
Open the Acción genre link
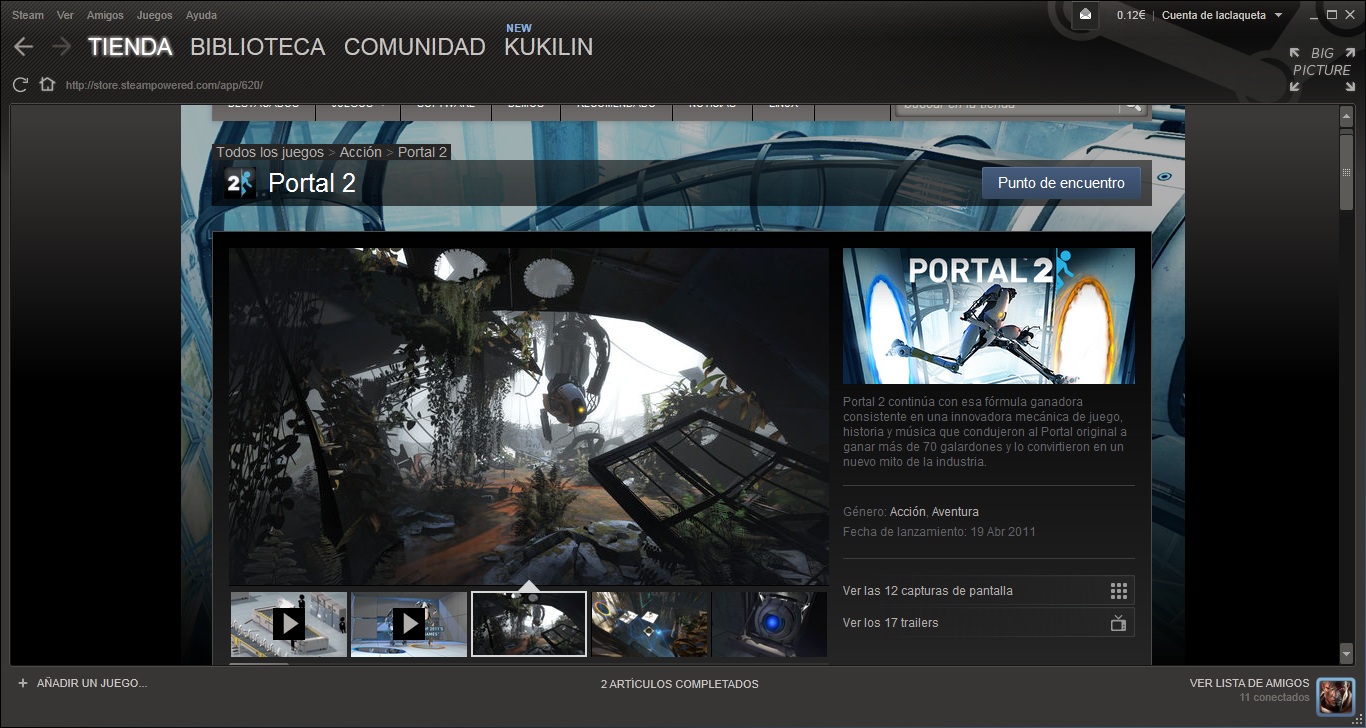(907, 512)
